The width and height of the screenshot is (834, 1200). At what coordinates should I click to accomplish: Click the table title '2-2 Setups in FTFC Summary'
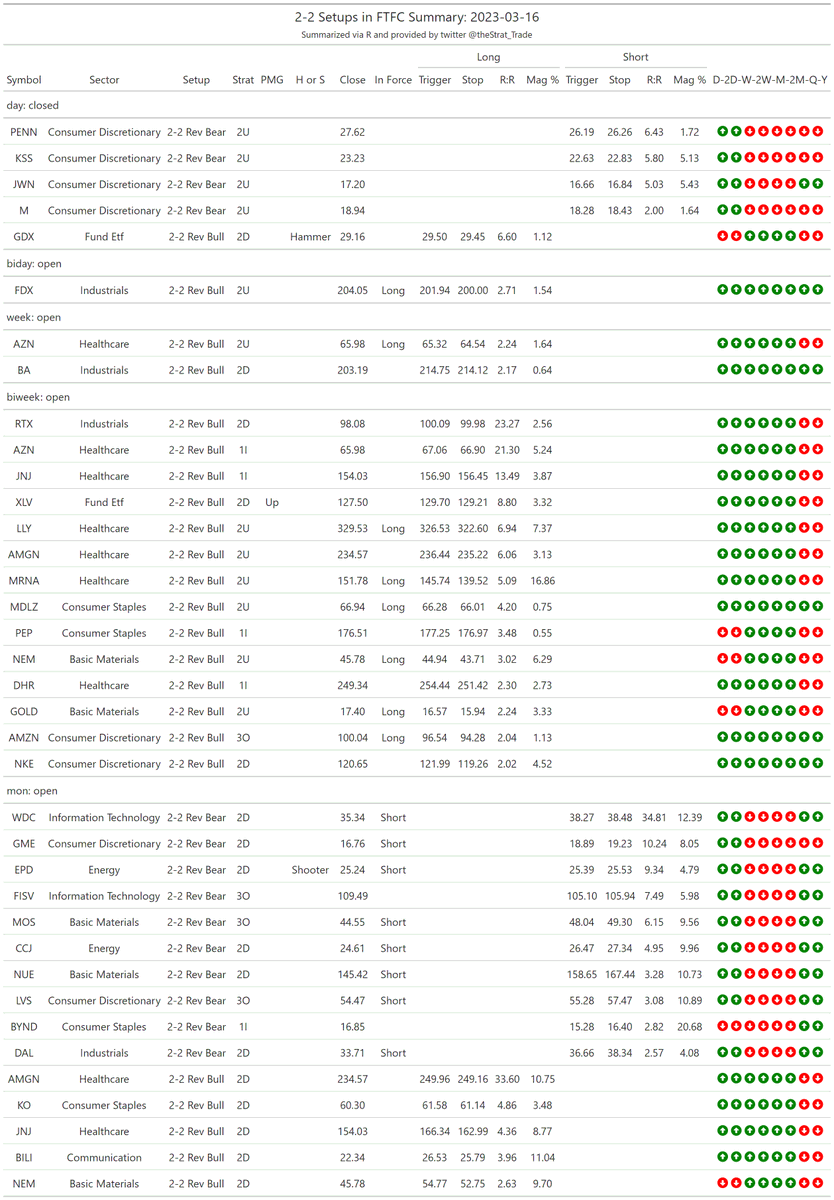coord(417,17)
